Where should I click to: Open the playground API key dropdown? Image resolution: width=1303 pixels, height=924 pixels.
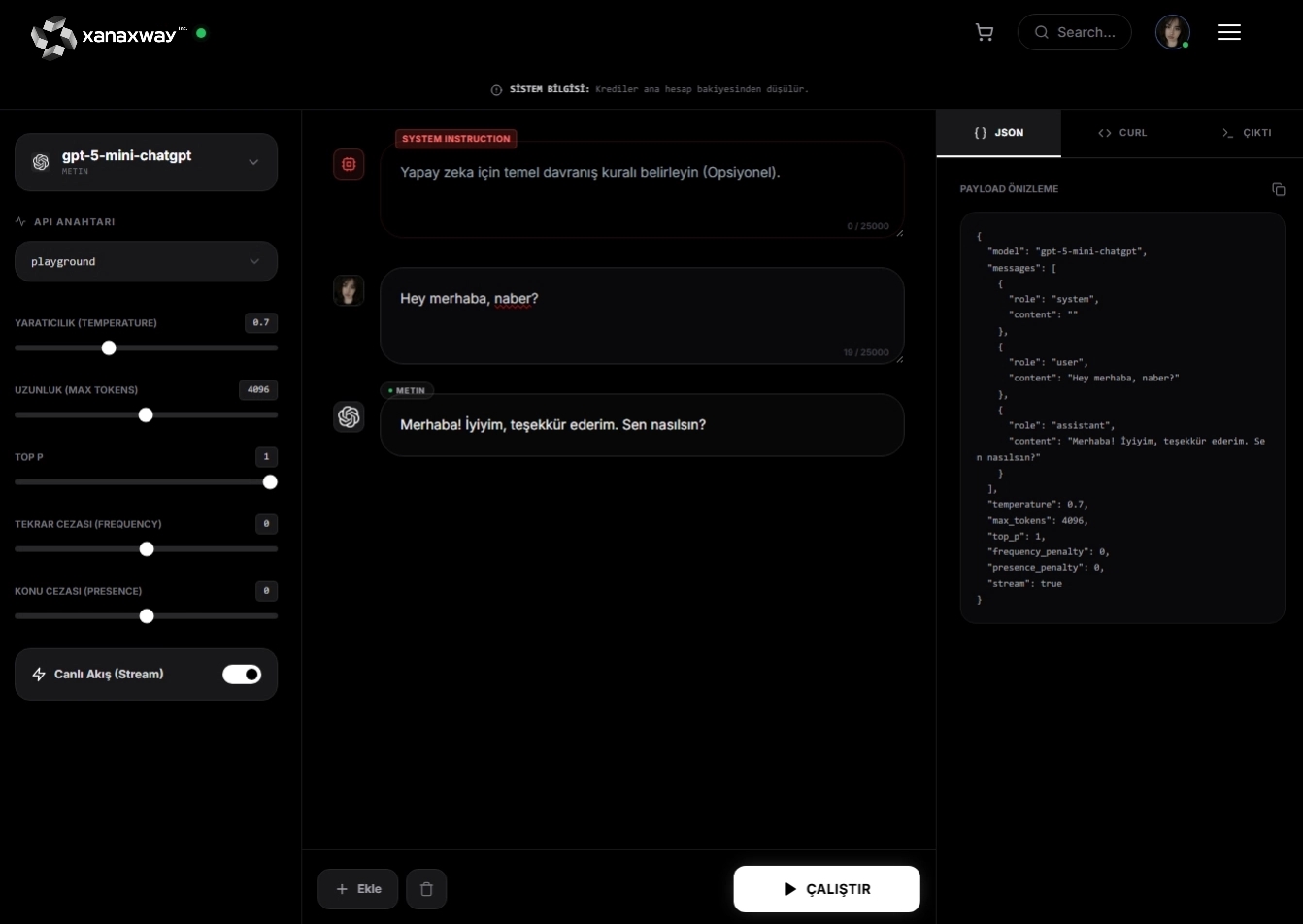click(x=146, y=261)
